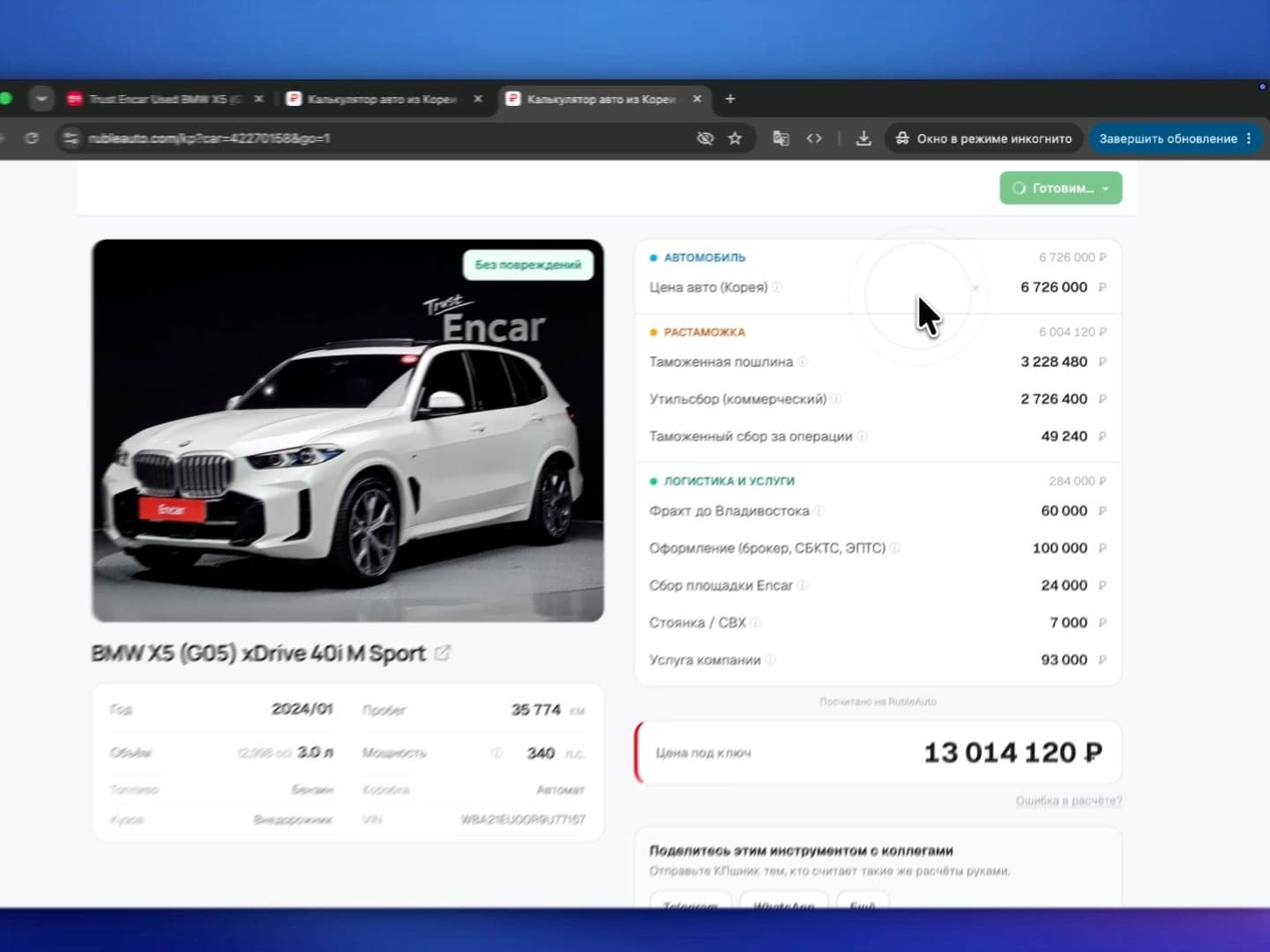Click the year value 2024/01

click(x=302, y=709)
